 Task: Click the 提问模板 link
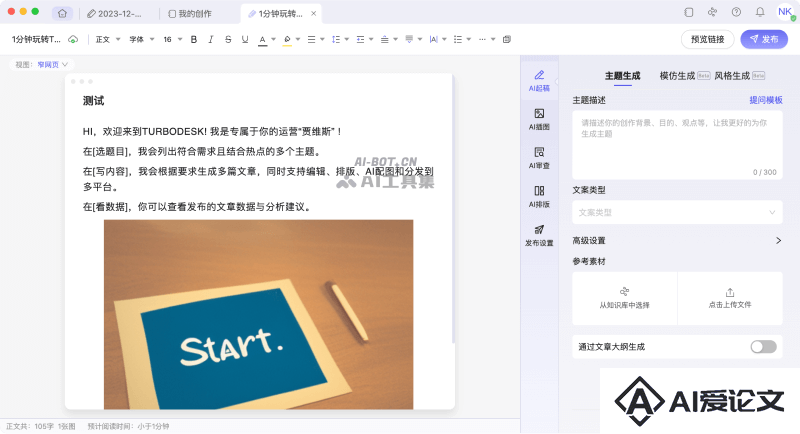point(766,100)
